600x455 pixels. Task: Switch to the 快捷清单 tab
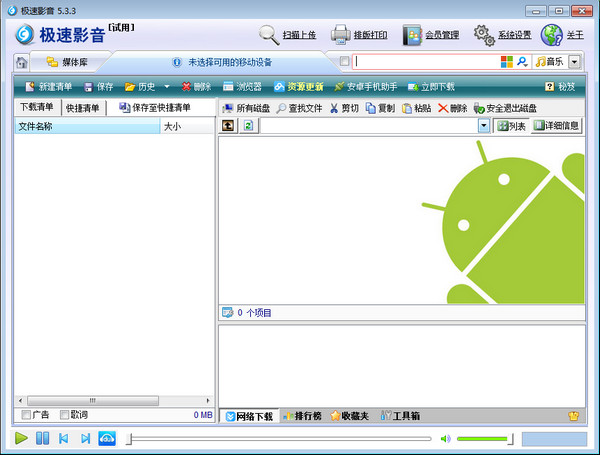pos(82,108)
